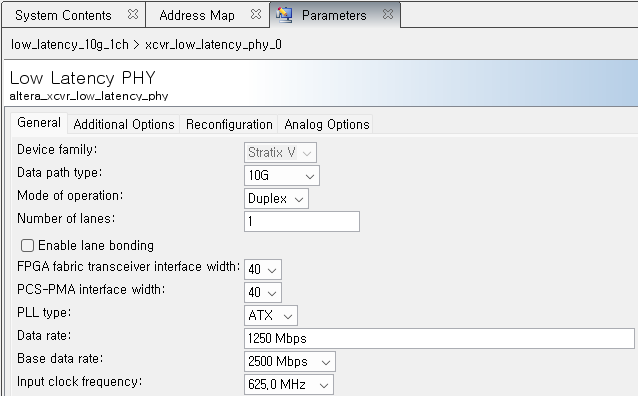Image resolution: width=638 pixels, height=396 pixels.
Task: Click the Low Latency PHY title
Action: [x=83, y=78]
